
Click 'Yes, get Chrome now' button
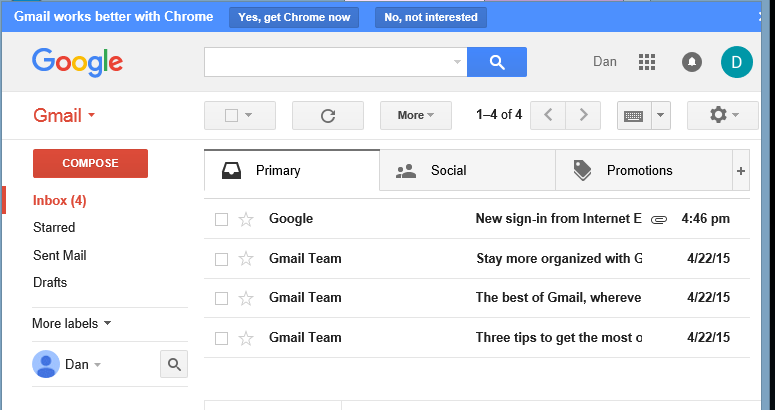[x=294, y=17]
